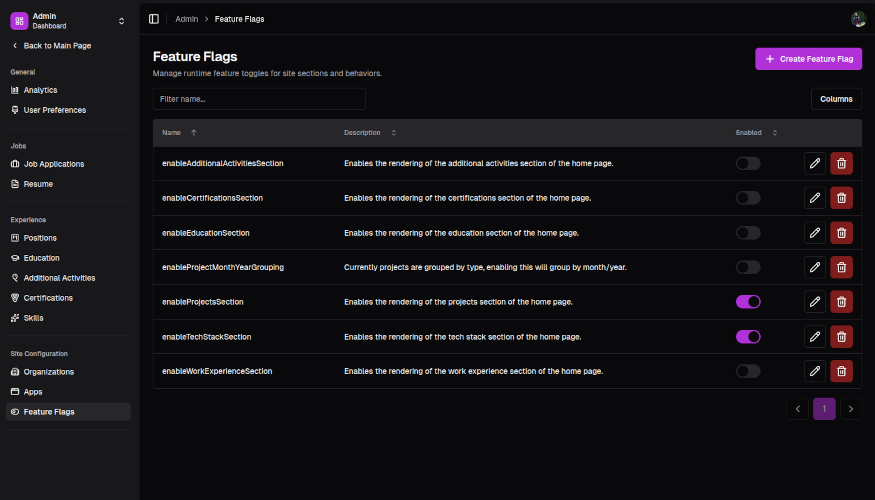Delete the enableTechStackSection flag
The image size is (875, 500).
click(842, 336)
